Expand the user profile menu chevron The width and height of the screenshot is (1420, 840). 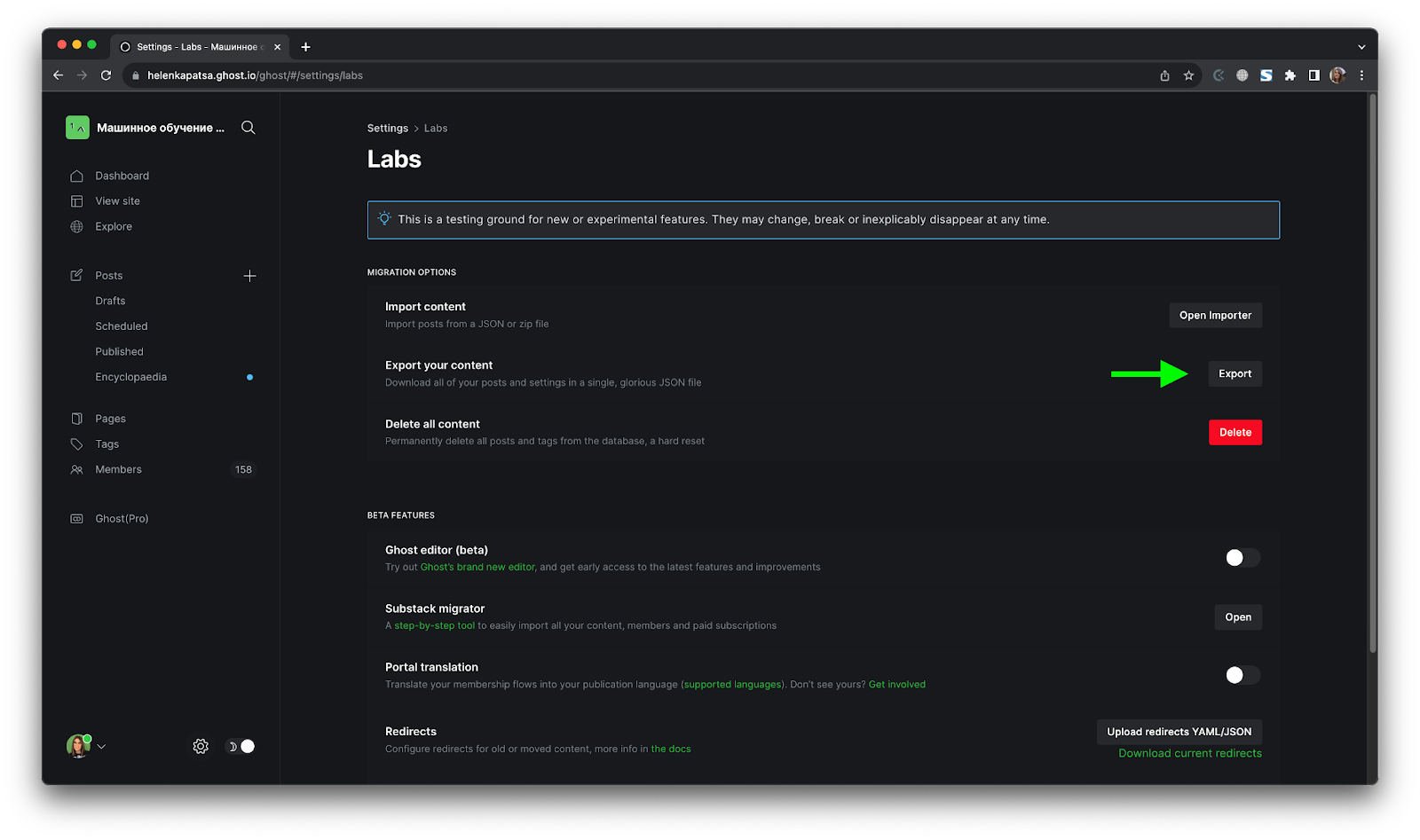click(x=101, y=747)
